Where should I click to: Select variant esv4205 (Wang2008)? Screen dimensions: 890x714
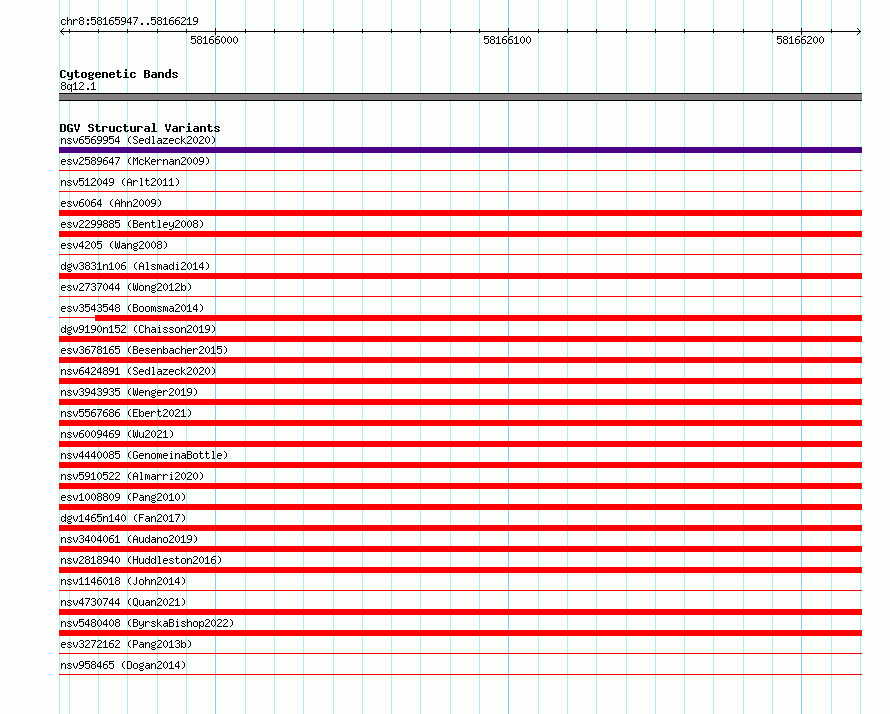[114, 245]
